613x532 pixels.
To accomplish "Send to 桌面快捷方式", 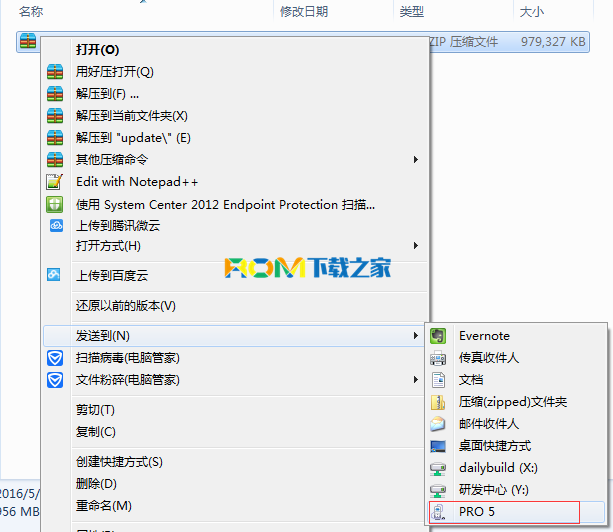I will [x=495, y=446].
